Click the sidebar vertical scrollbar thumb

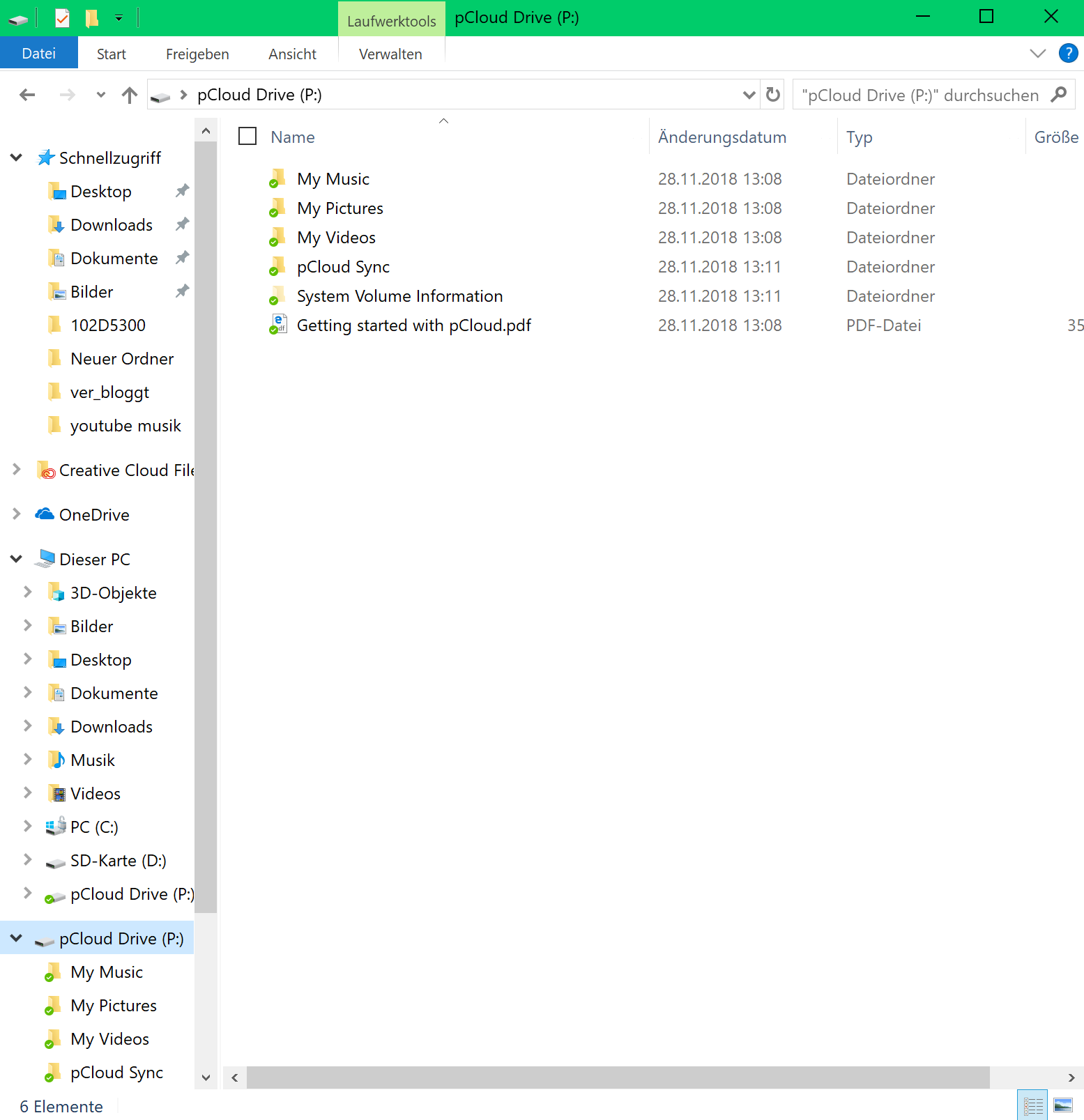click(x=206, y=527)
